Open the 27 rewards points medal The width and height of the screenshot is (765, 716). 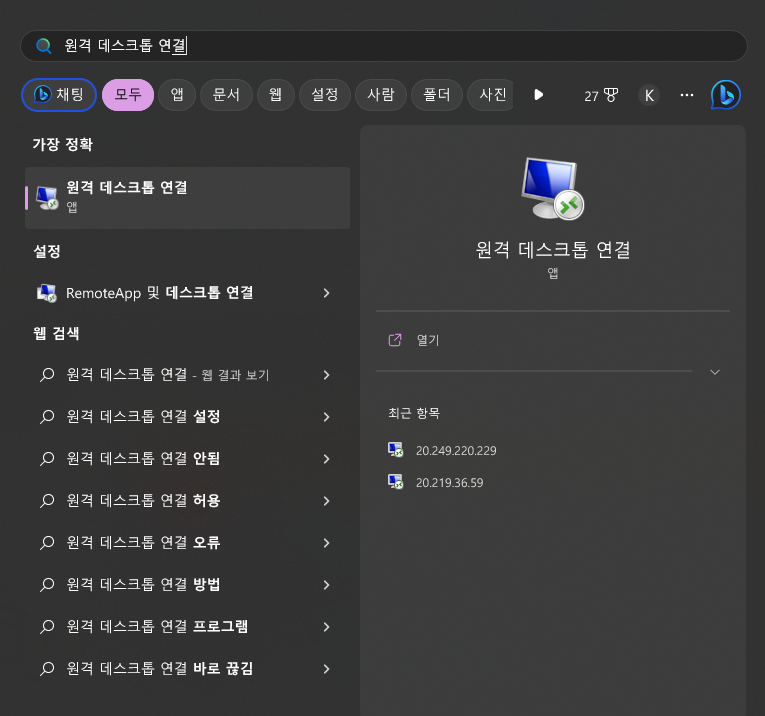click(x=601, y=95)
